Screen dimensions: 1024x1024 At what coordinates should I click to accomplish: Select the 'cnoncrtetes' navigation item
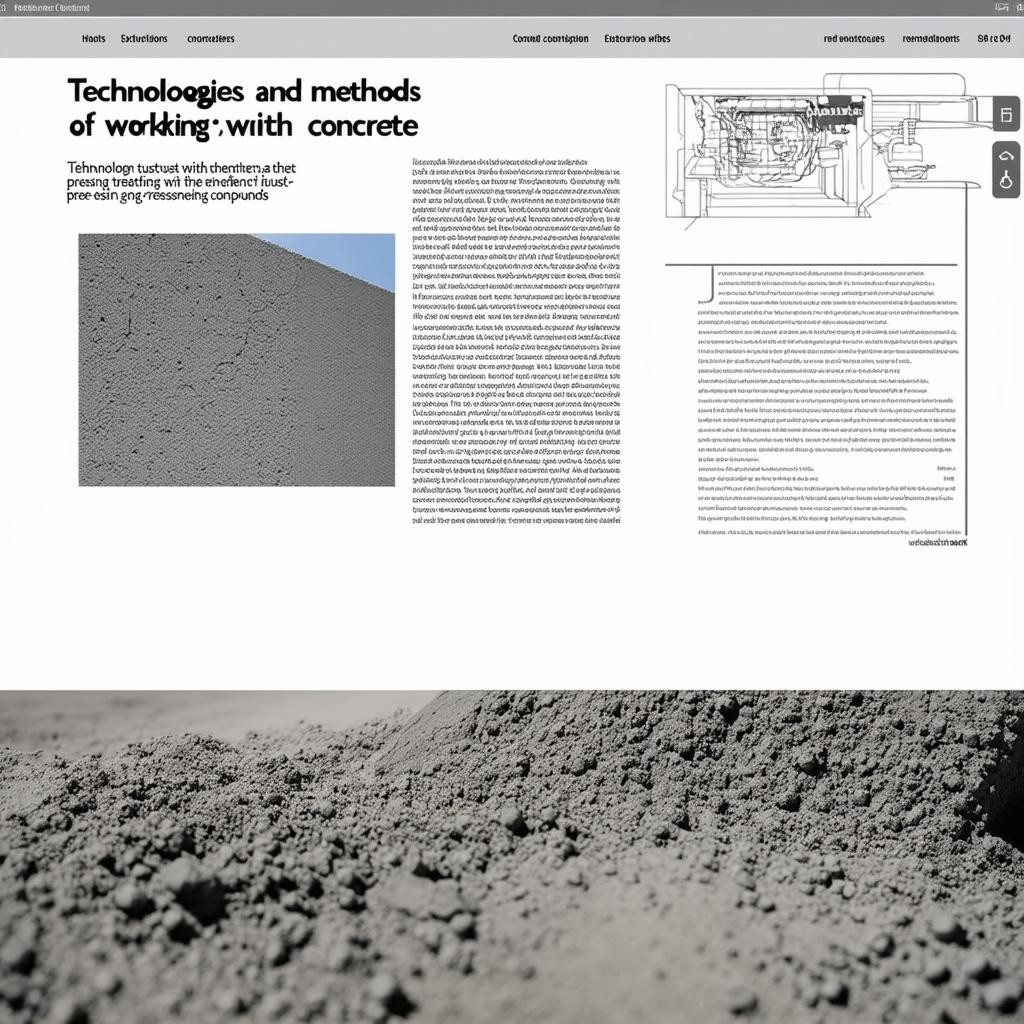coord(211,39)
